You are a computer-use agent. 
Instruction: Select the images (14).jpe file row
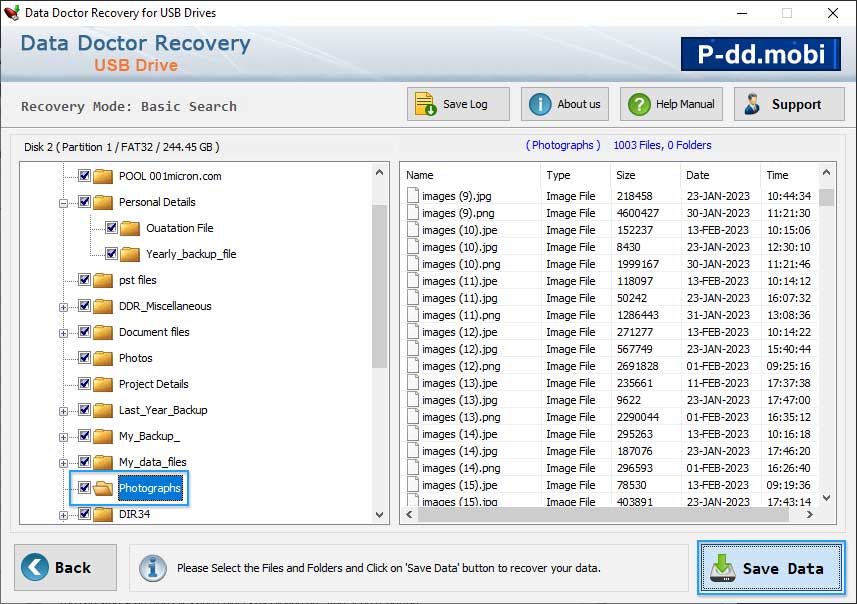(611, 434)
